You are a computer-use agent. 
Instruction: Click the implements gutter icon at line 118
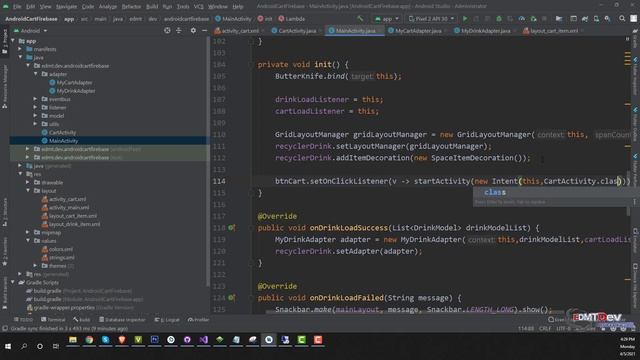tap(231, 228)
